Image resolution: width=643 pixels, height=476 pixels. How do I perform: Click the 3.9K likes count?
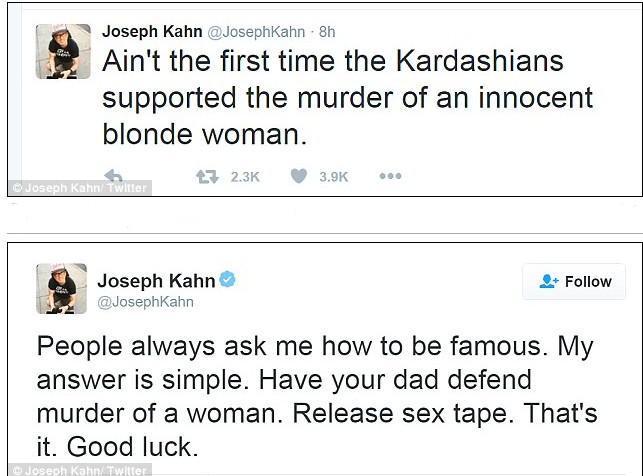point(333,177)
